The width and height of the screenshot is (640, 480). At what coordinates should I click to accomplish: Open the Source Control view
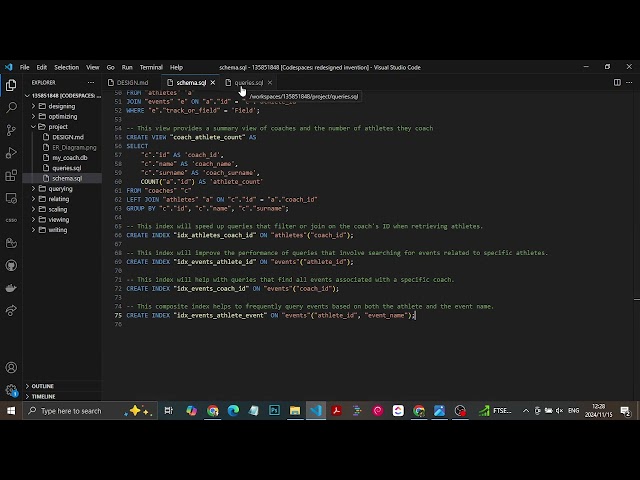[11, 130]
